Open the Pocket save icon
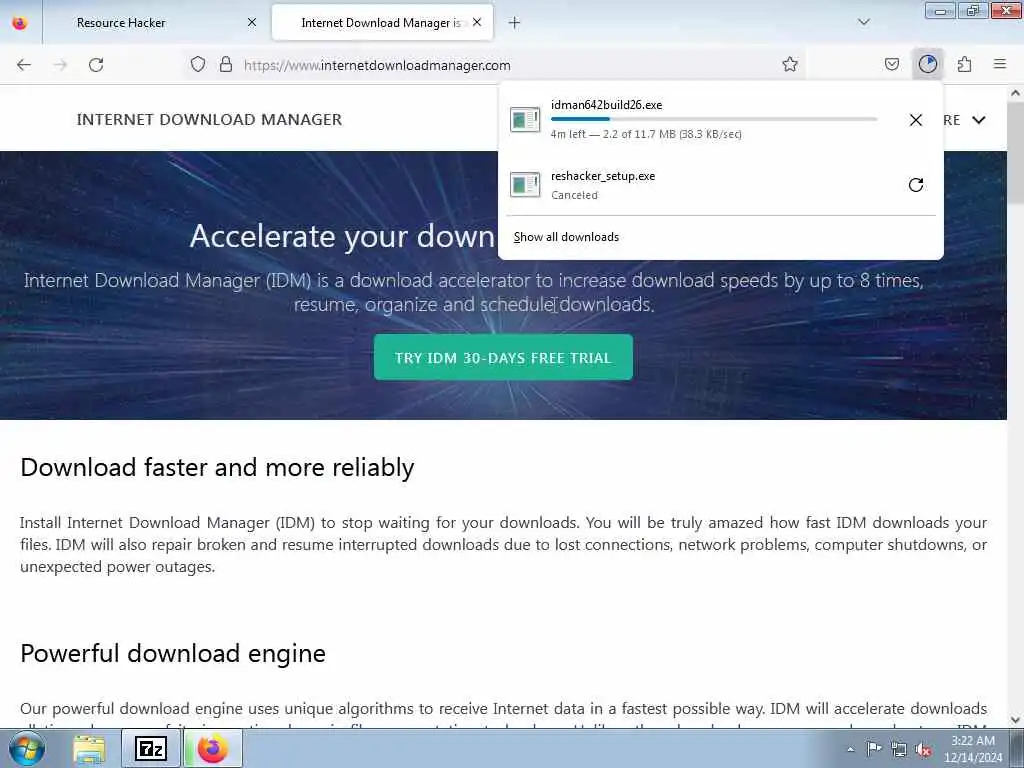The width and height of the screenshot is (1024, 768). [891, 64]
